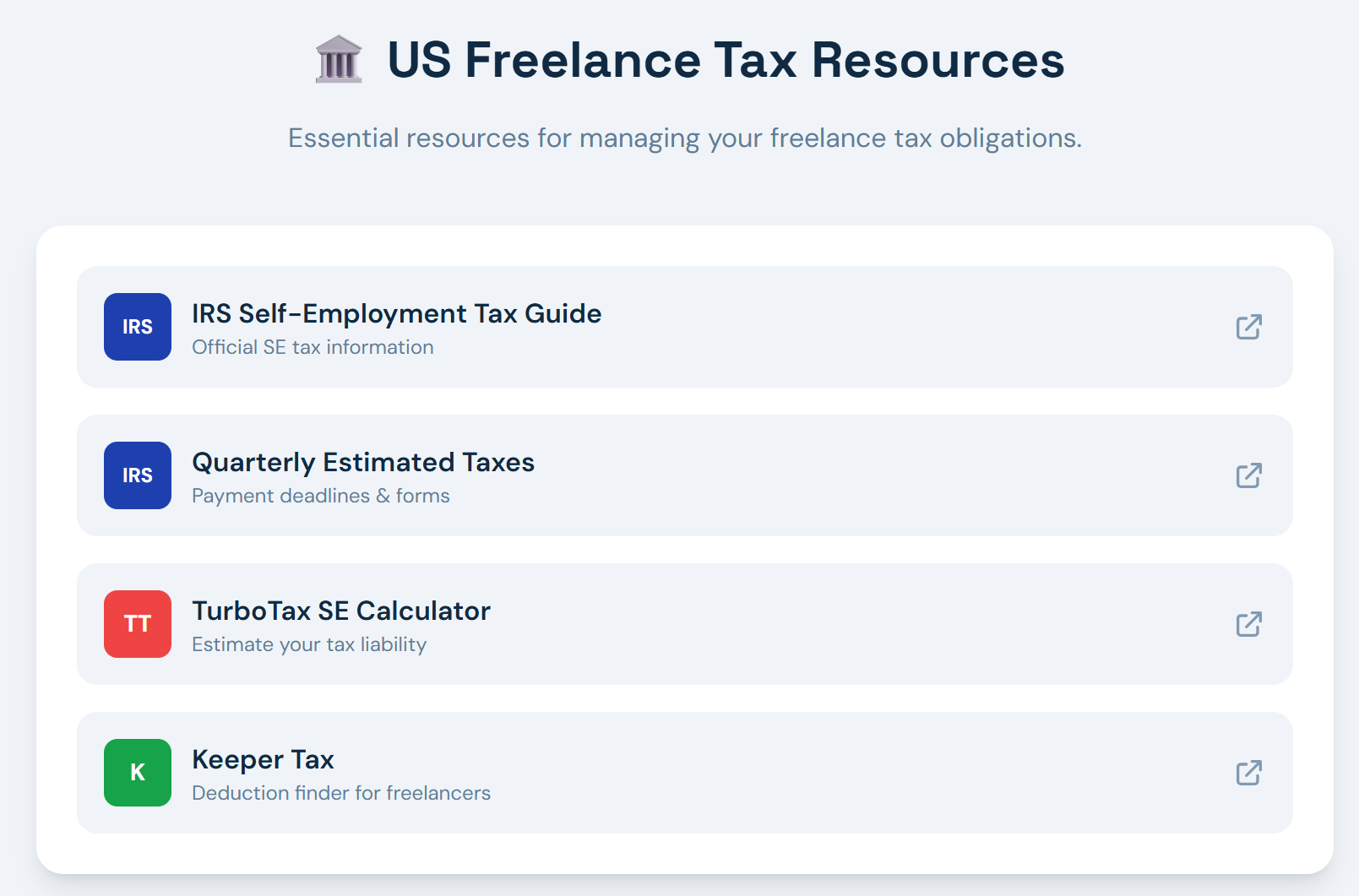
Task: Click the Keeper Tax external link arrow
Action: pyautogui.click(x=1248, y=773)
